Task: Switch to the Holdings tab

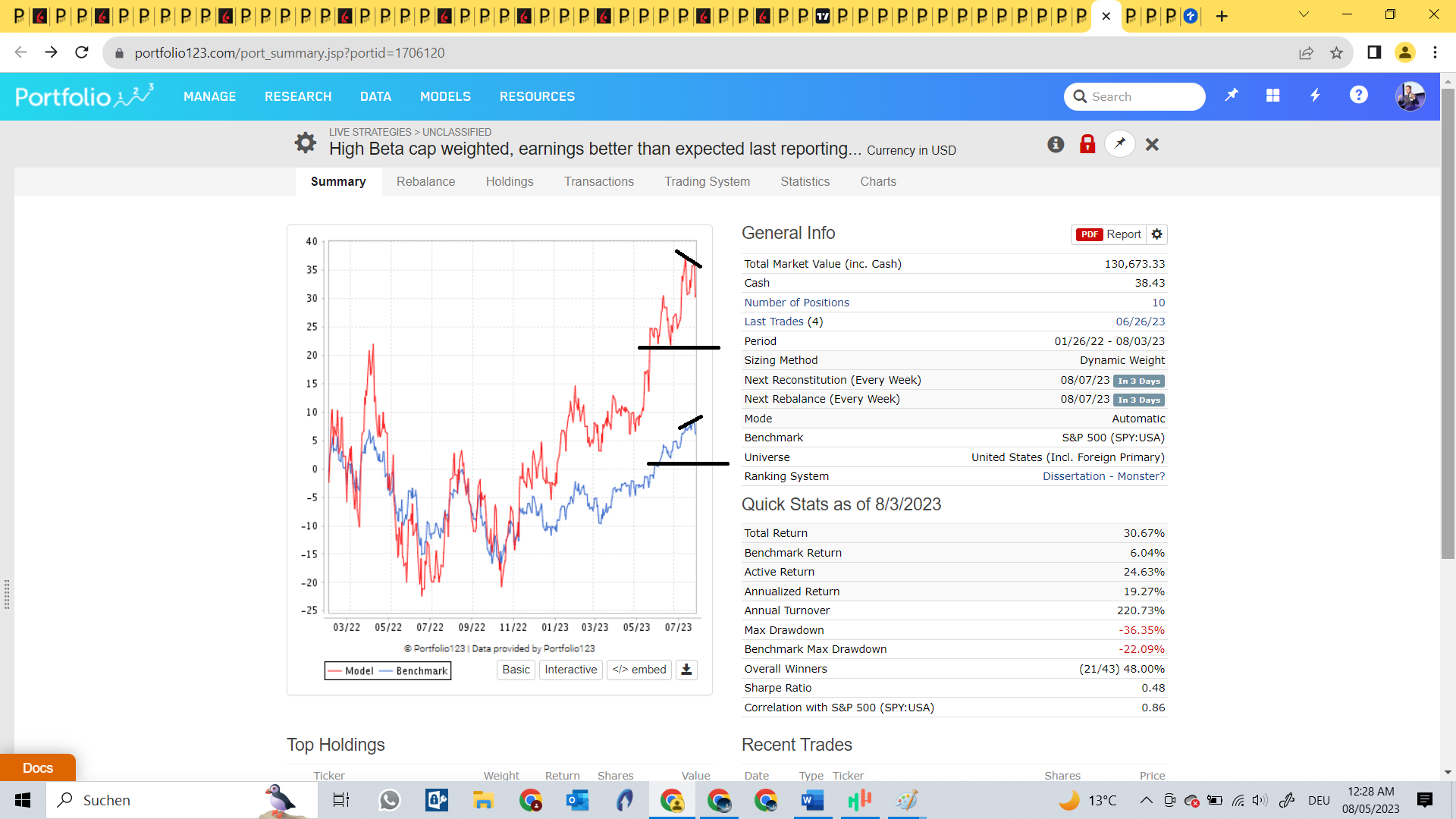Action: (x=510, y=182)
